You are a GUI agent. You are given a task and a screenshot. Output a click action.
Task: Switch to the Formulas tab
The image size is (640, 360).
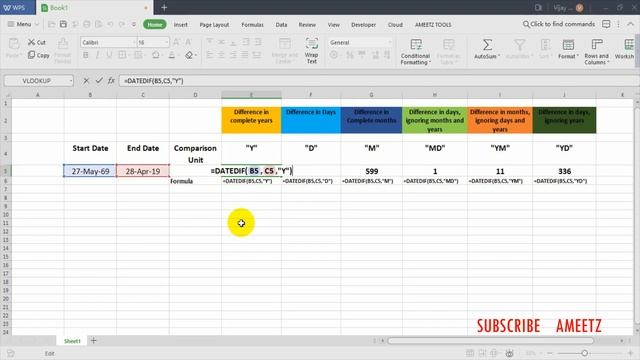pyautogui.click(x=252, y=24)
